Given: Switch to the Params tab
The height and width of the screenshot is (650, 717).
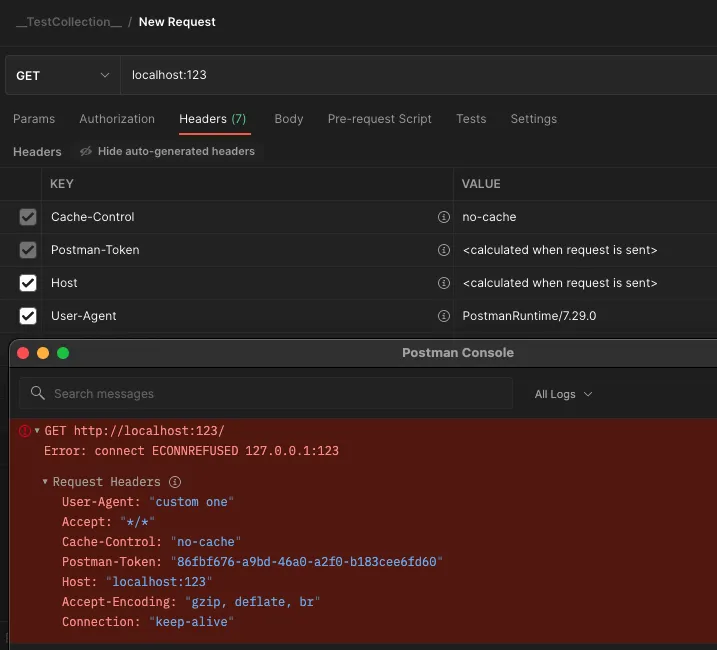Looking at the screenshot, I should point(34,119).
